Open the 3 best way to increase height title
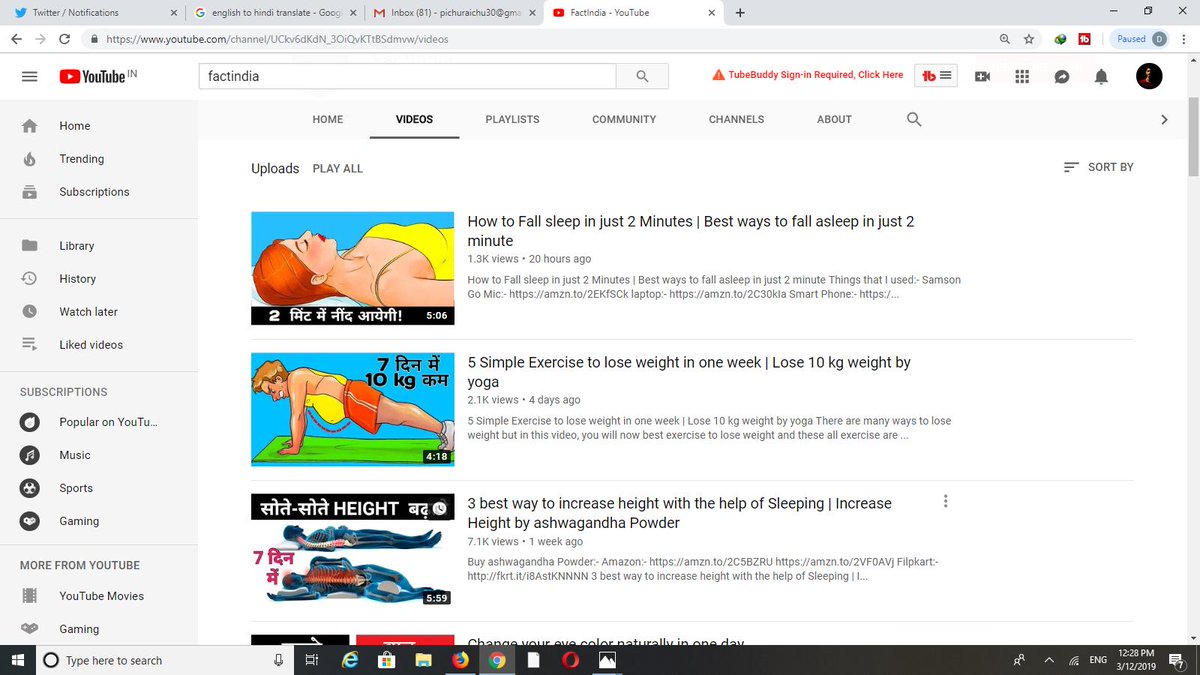The image size is (1200, 675). [x=680, y=513]
